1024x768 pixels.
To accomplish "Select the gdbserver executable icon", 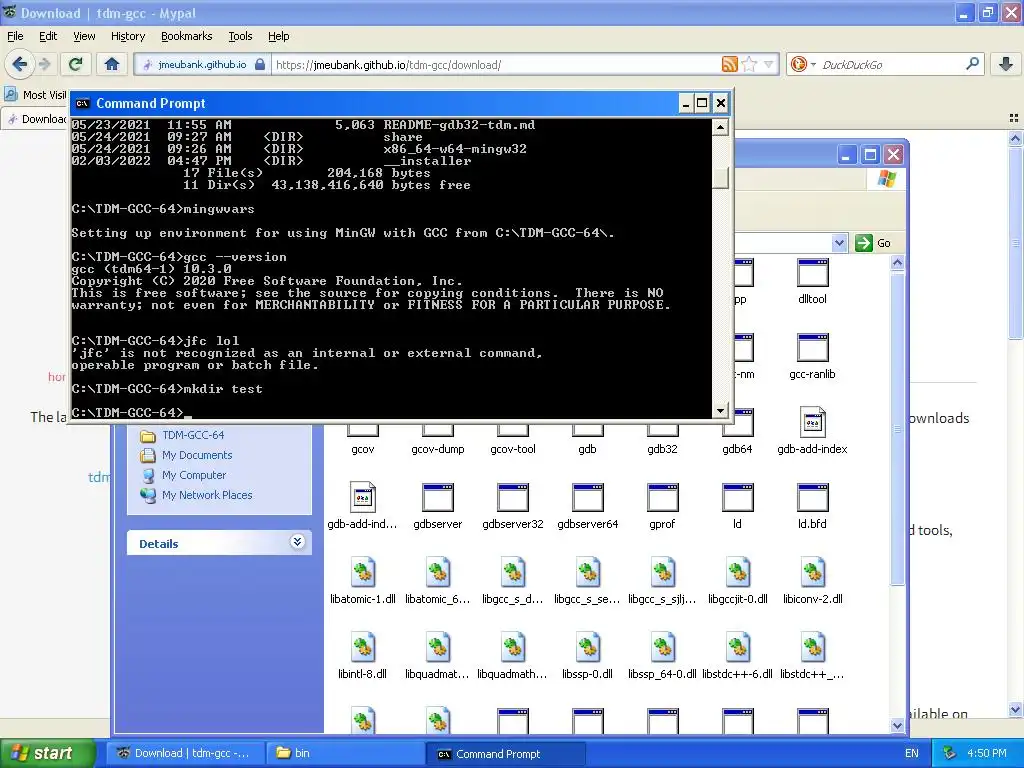I will (438, 498).
